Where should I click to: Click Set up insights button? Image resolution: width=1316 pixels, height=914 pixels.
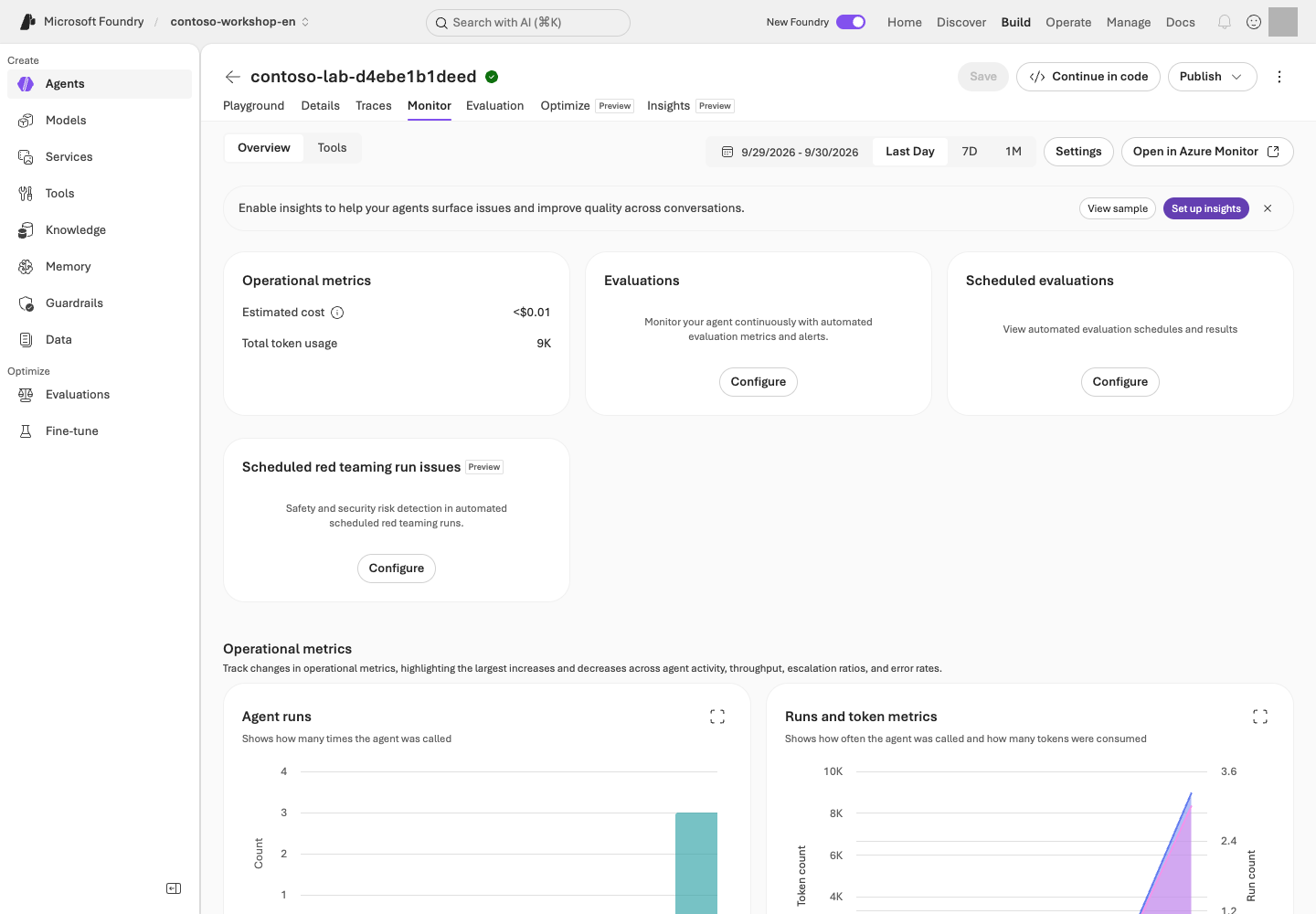pos(1206,208)
